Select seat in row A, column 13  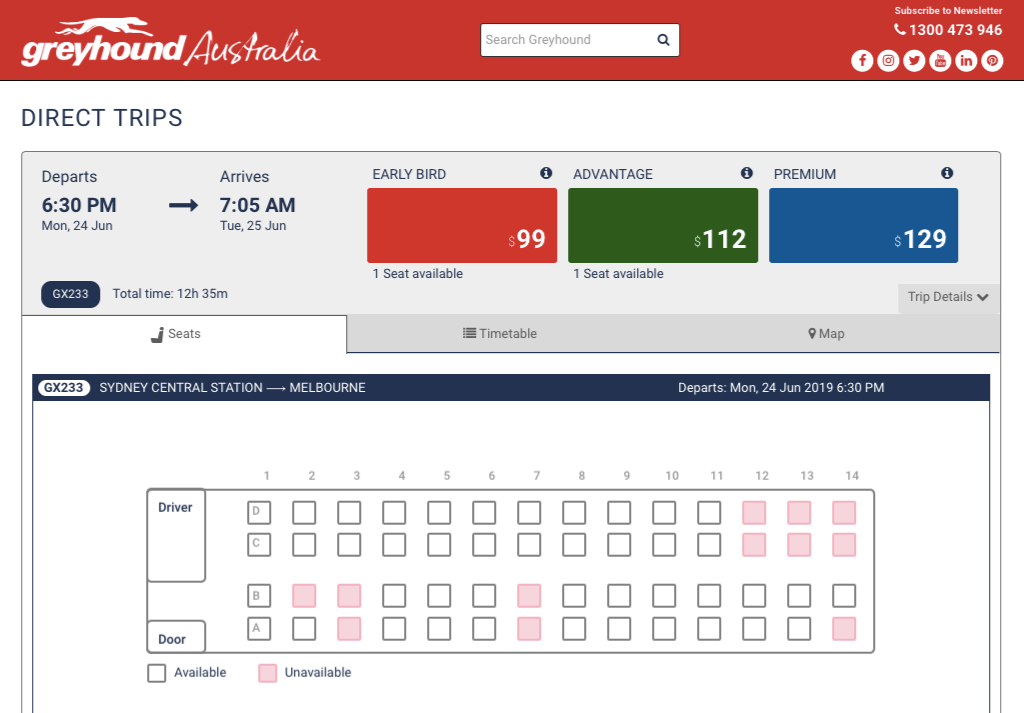(799, 629)
